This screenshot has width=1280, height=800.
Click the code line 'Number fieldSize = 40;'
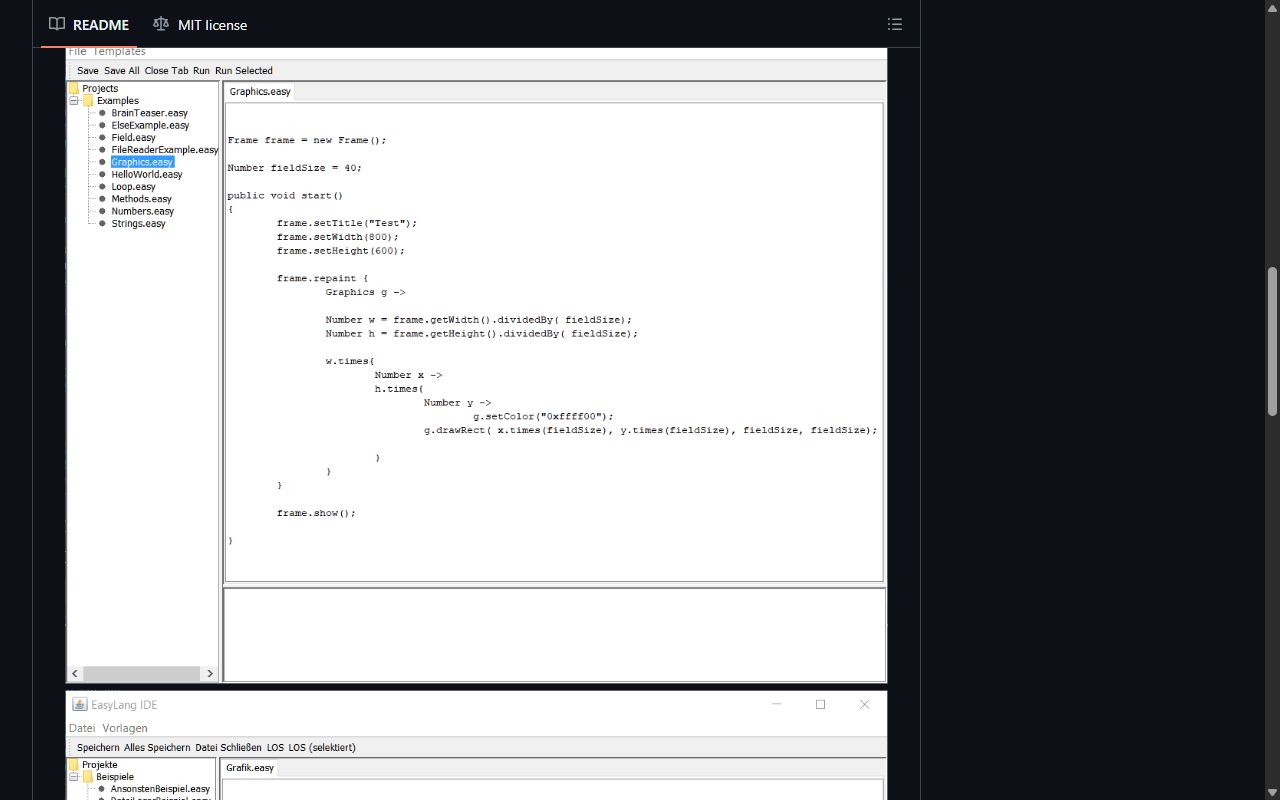click(x=294, y=168)
